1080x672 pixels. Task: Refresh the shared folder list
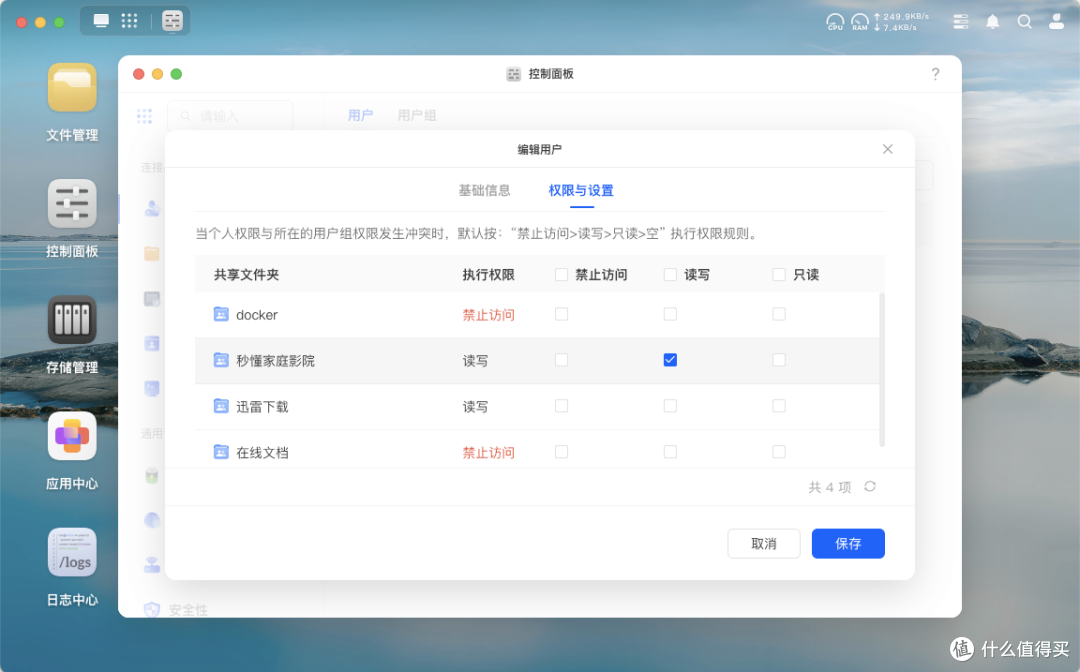pyautogui.click(x=870, y=487)
